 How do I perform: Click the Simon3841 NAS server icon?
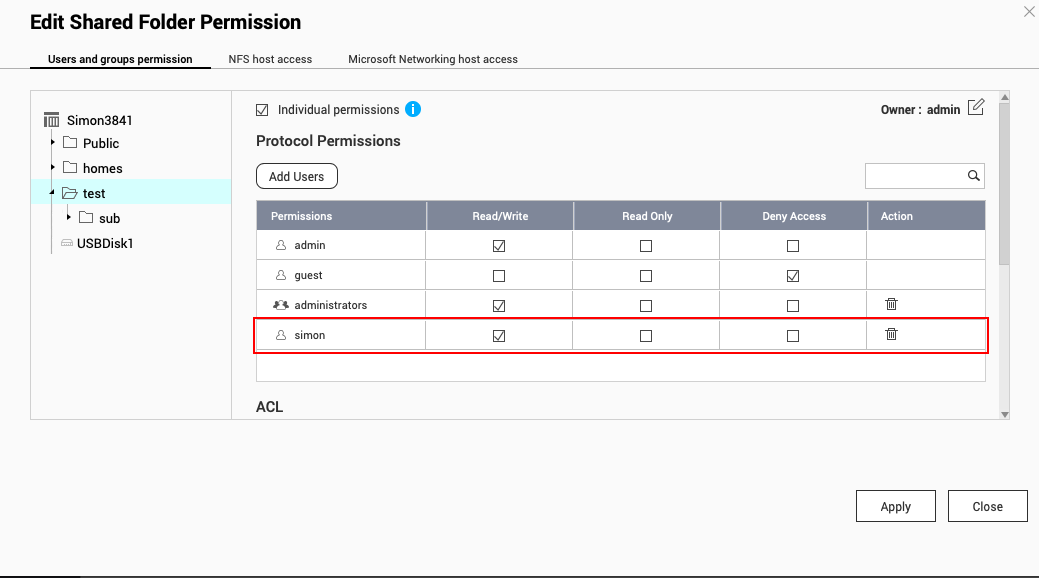[52, 120]
